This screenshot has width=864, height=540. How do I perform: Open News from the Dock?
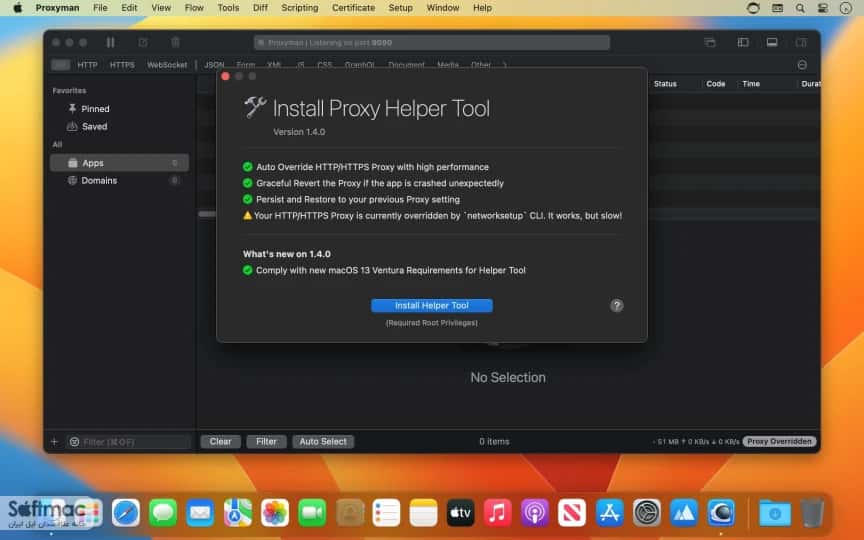(x=572, y=513)
